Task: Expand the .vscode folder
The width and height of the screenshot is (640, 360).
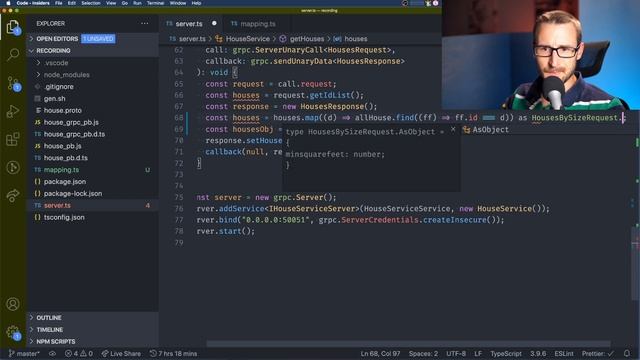Action: click(56, 63)
